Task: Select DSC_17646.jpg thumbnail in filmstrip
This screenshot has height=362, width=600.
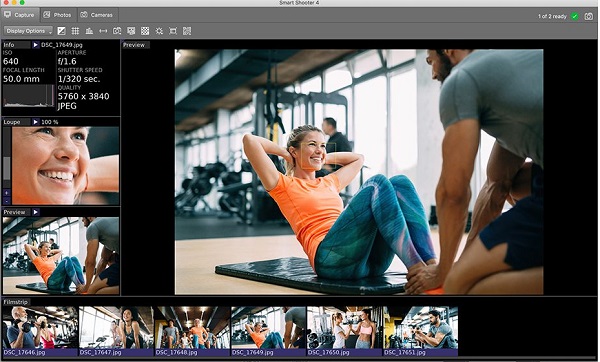Action: click(40, 331)
